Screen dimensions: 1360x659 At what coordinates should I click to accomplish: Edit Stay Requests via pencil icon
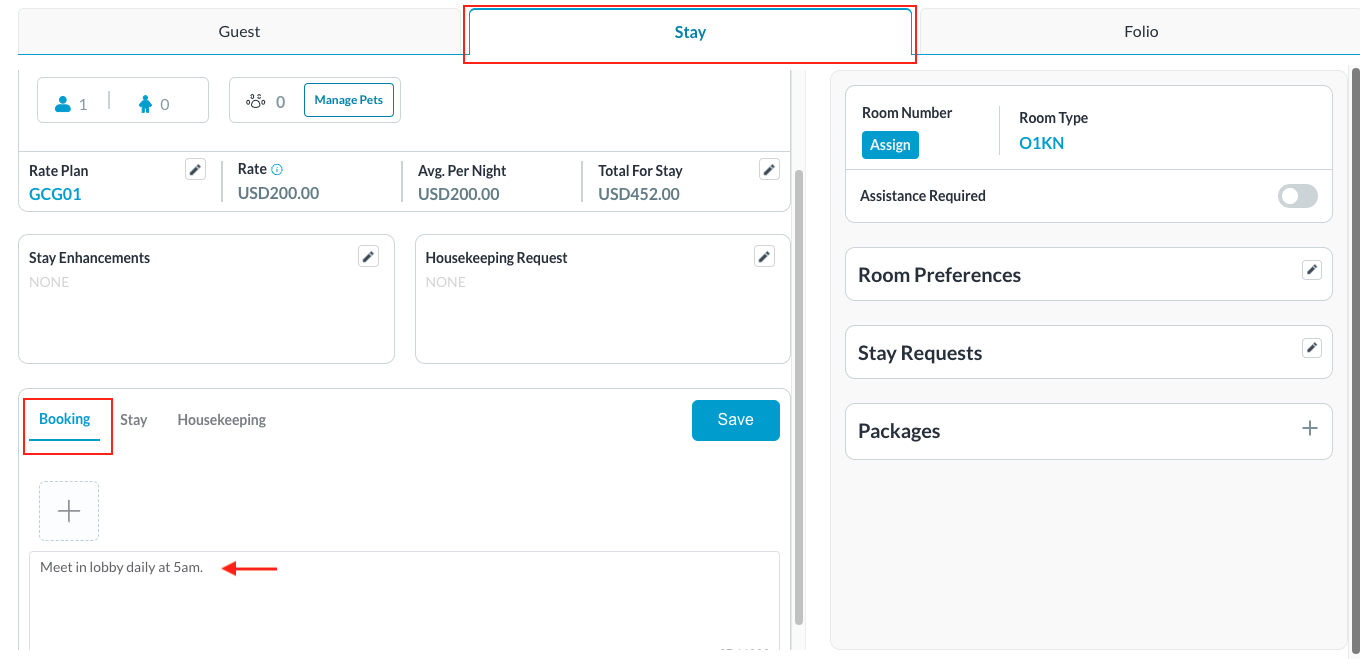[1312, 348]
